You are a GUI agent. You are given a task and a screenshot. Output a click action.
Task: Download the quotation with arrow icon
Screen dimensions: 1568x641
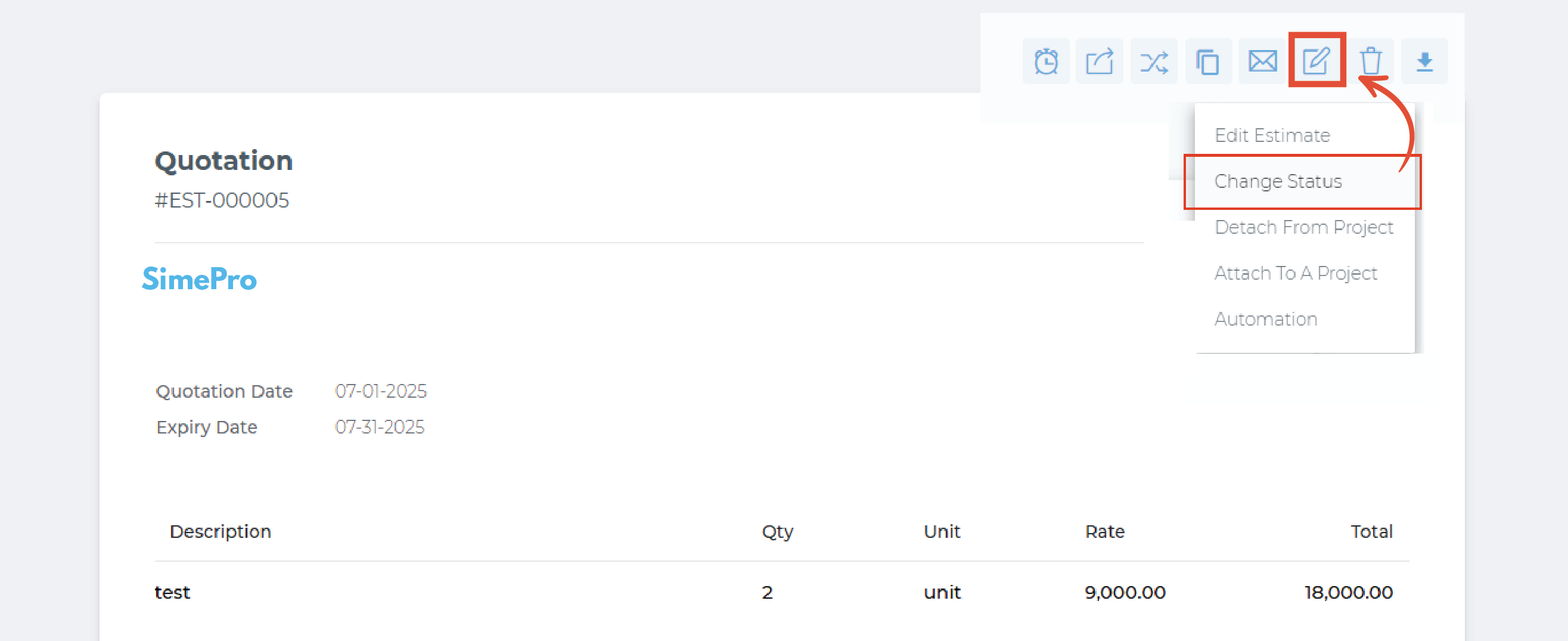(x=1424, y=61)
